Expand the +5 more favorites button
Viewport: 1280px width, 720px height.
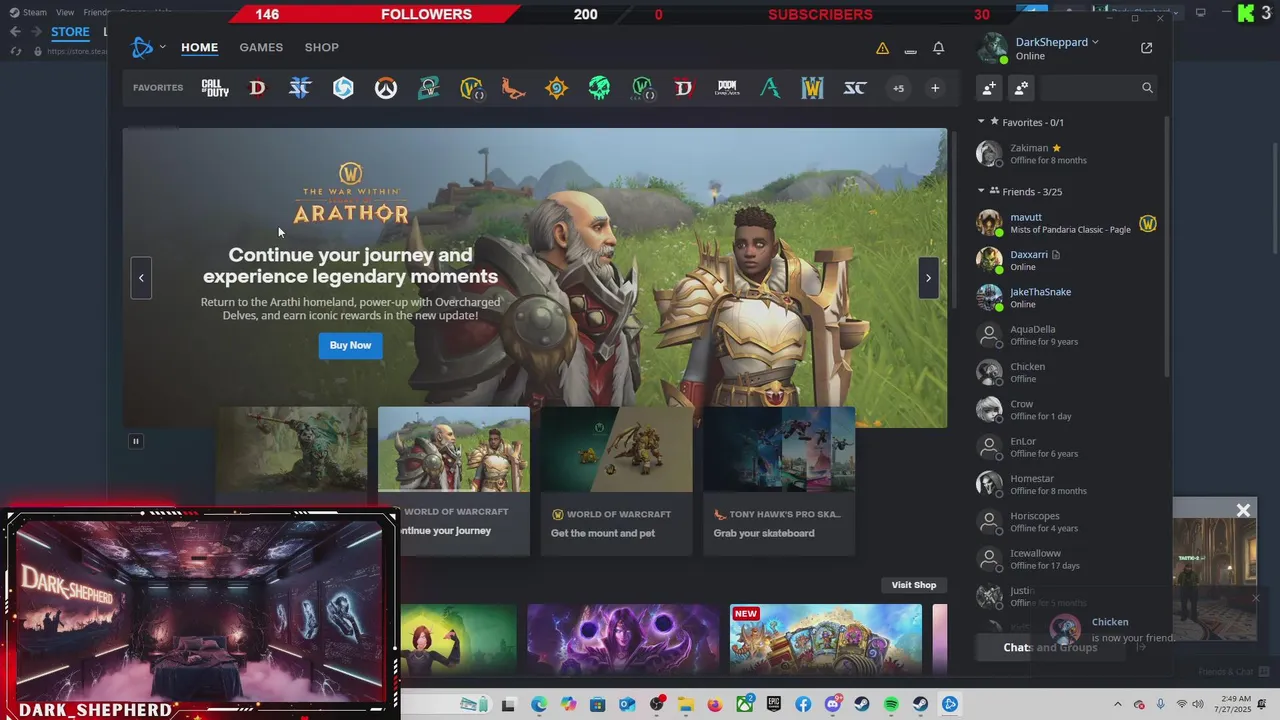[x=898, y=88]
